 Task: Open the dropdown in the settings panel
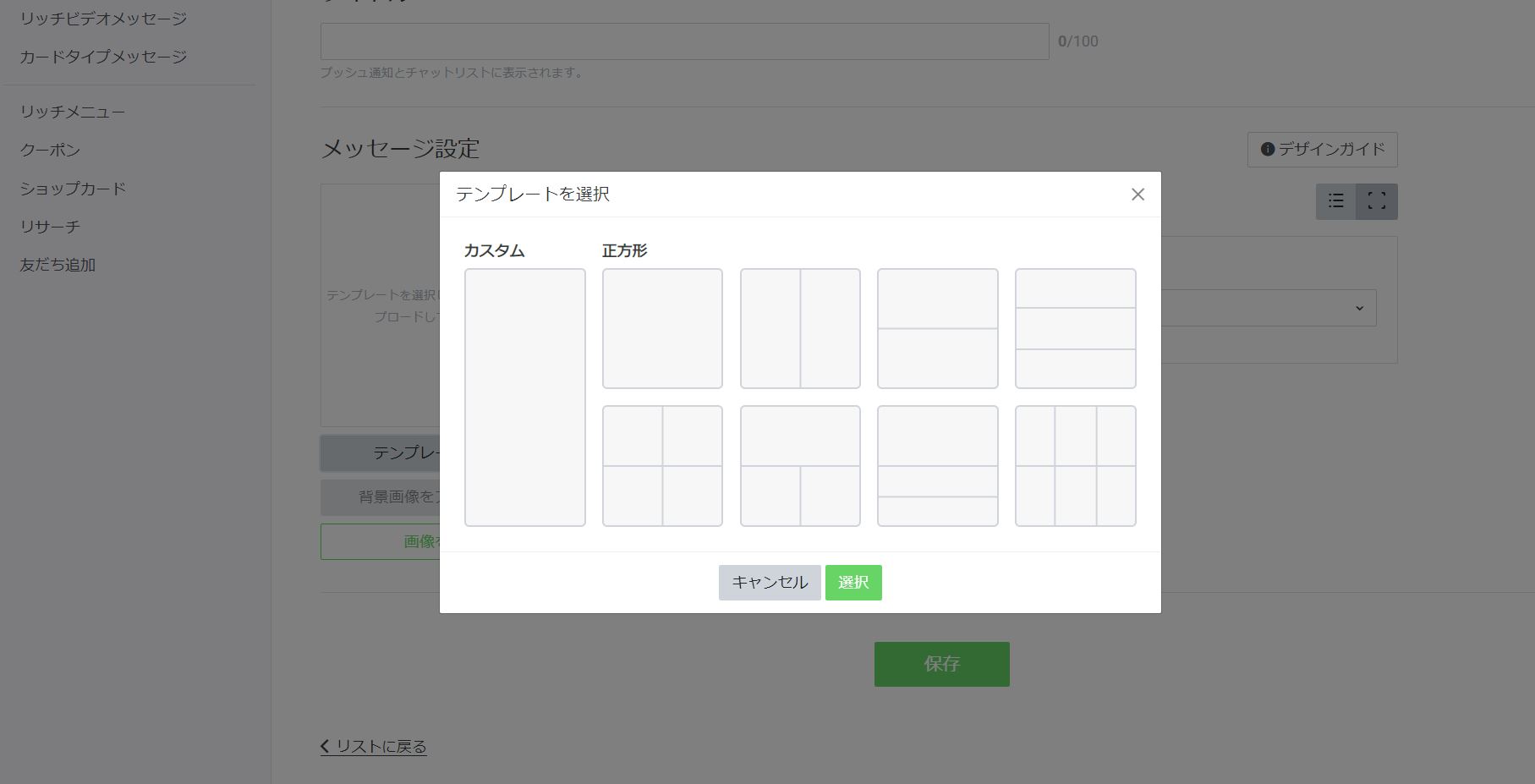tap(1269, 308)
